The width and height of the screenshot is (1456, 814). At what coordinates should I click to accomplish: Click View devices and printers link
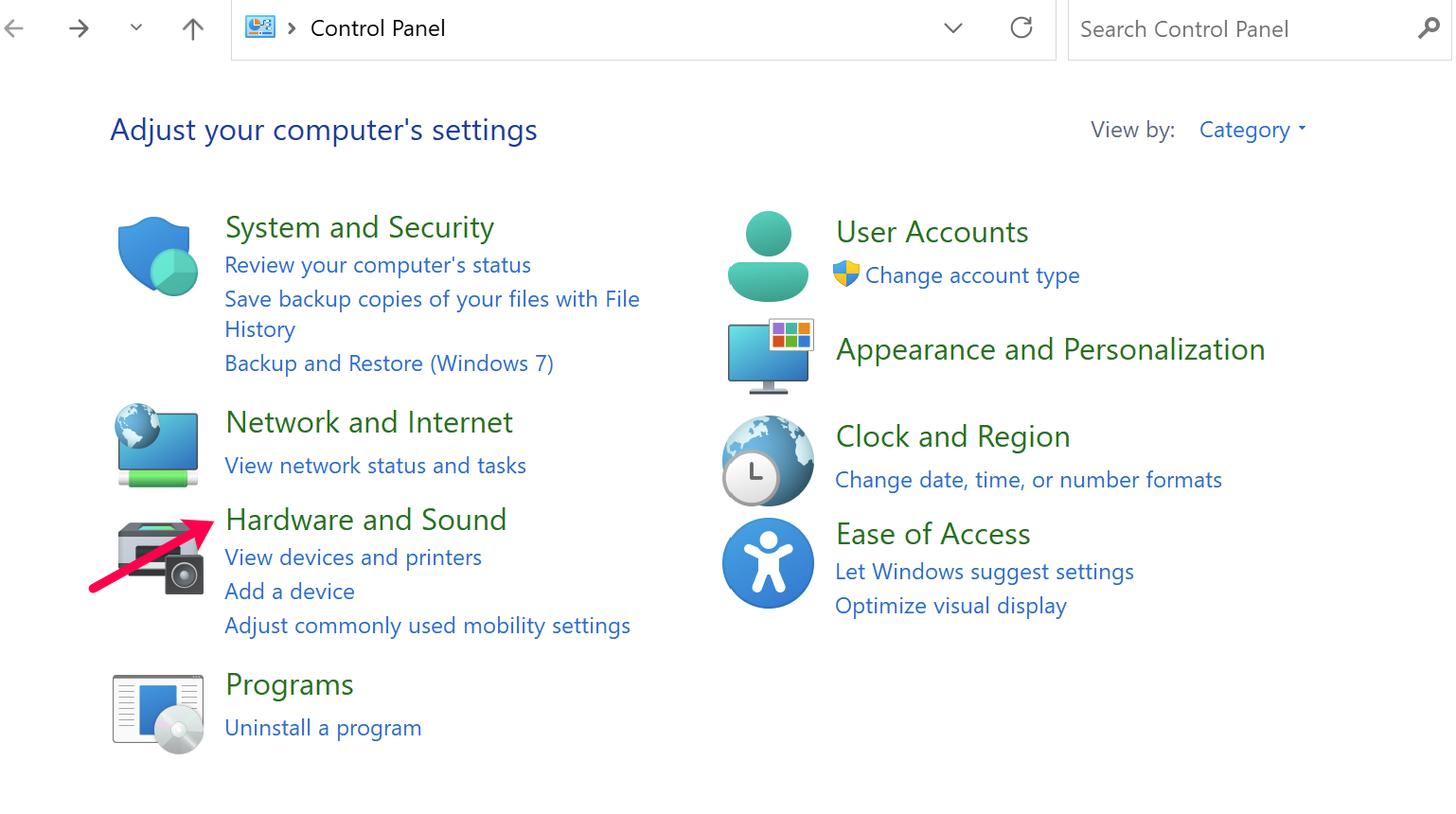pos(353,557)
